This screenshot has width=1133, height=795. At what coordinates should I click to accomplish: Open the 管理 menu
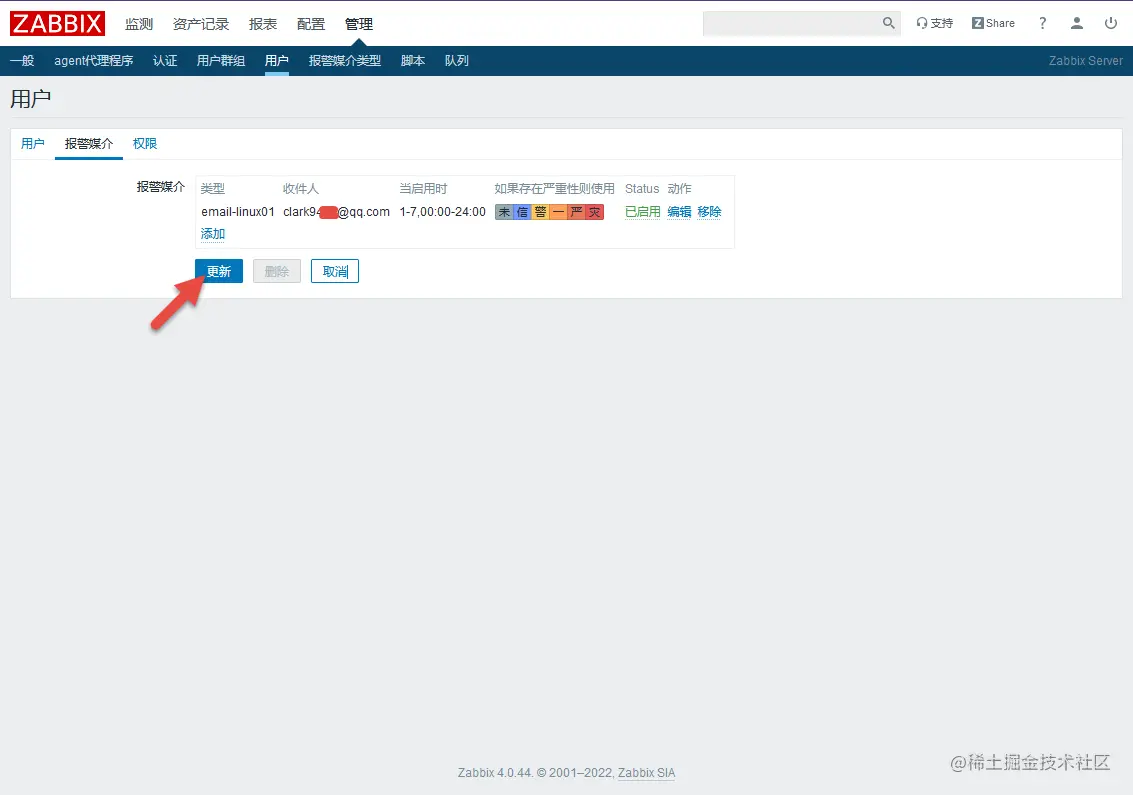[x=358, y=23]
